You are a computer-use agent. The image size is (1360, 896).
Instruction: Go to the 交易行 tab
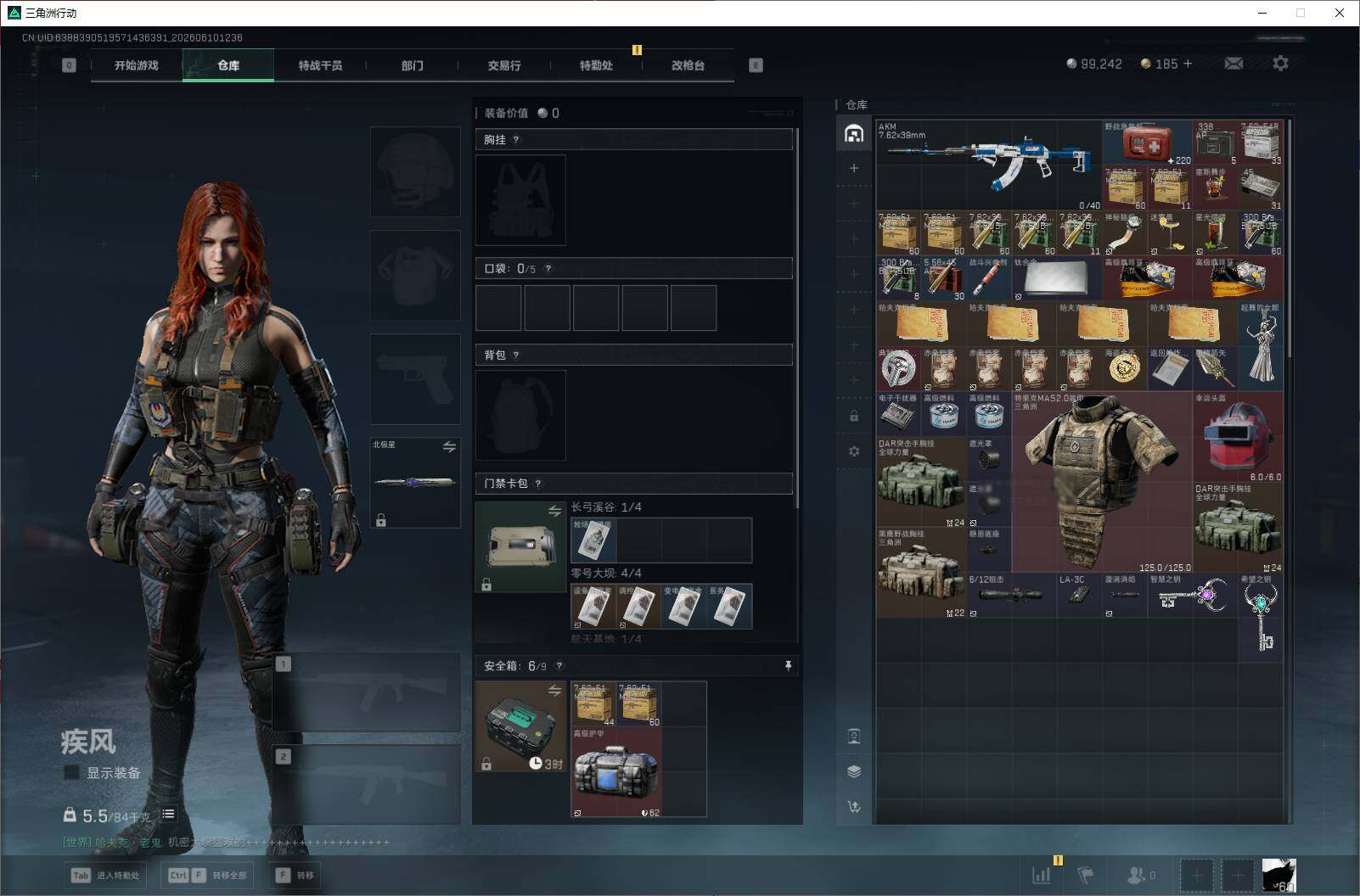pos(504,65)
